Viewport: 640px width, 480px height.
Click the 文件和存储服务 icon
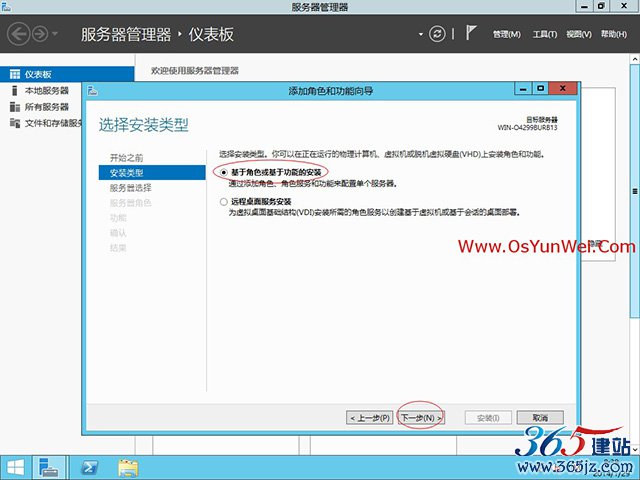tap(15, 123)
